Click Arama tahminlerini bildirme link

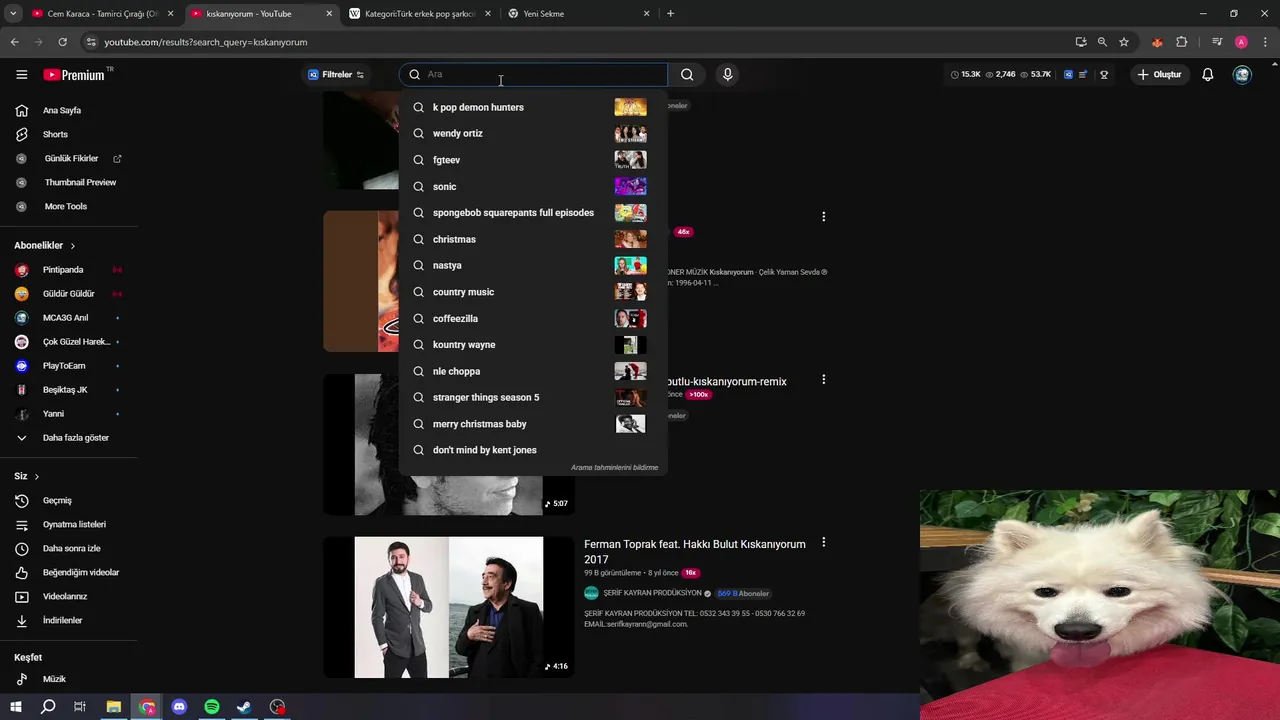click(x=614, y=467)
